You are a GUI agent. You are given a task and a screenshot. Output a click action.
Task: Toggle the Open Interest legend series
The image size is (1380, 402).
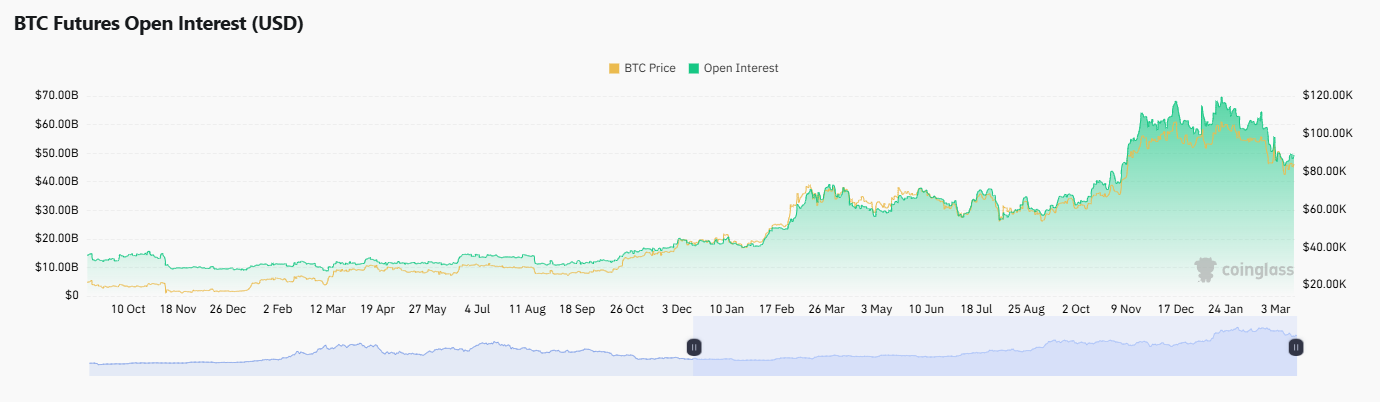pos(740,68)
